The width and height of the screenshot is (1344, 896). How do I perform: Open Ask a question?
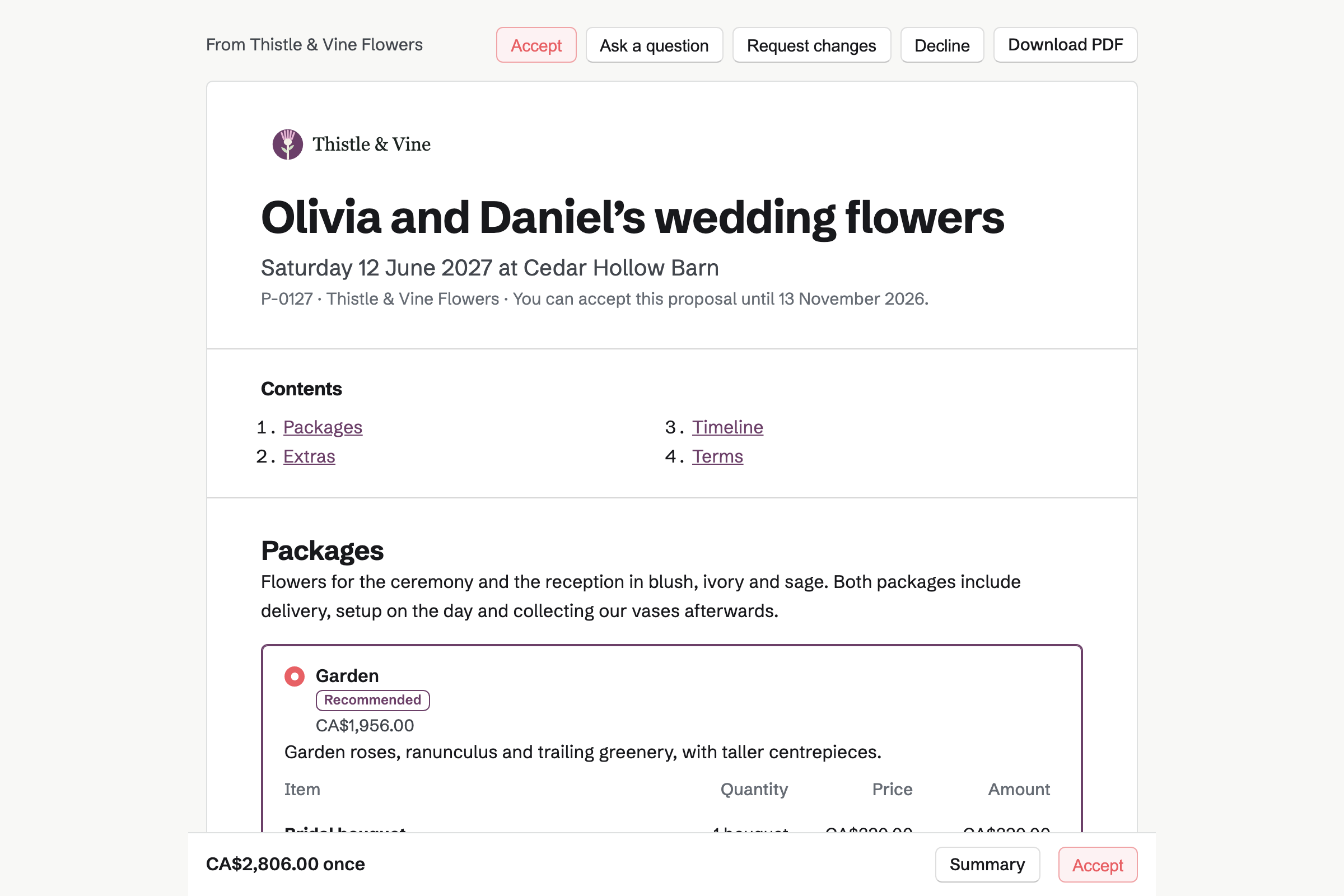654,45
